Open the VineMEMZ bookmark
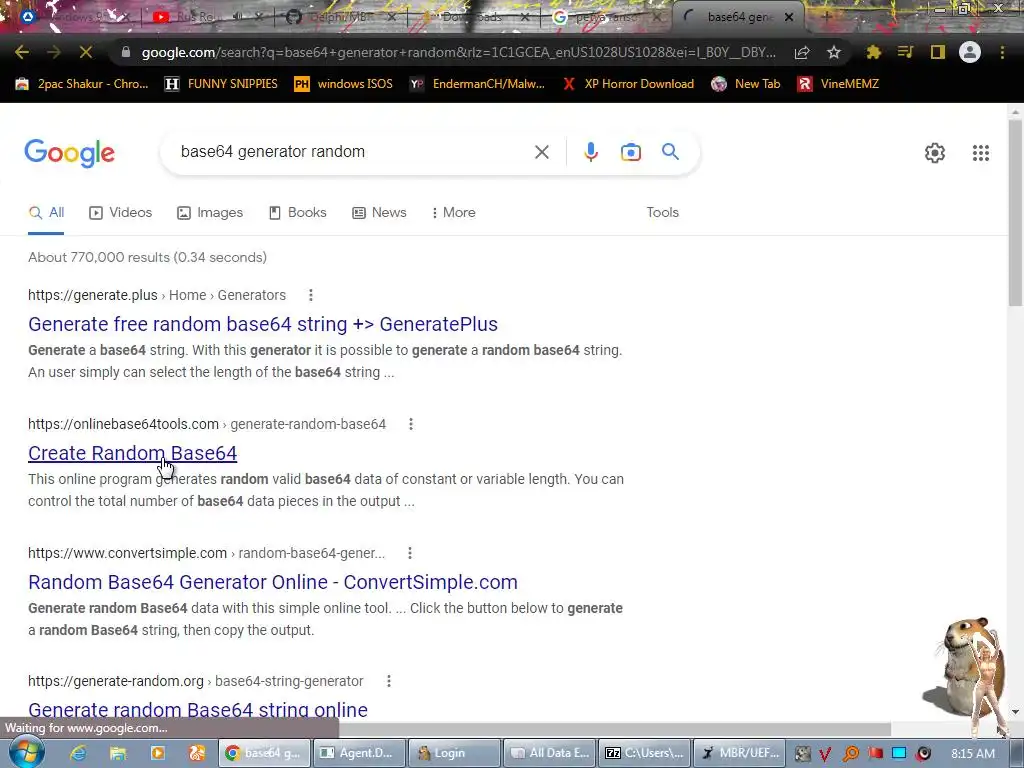 838,84
